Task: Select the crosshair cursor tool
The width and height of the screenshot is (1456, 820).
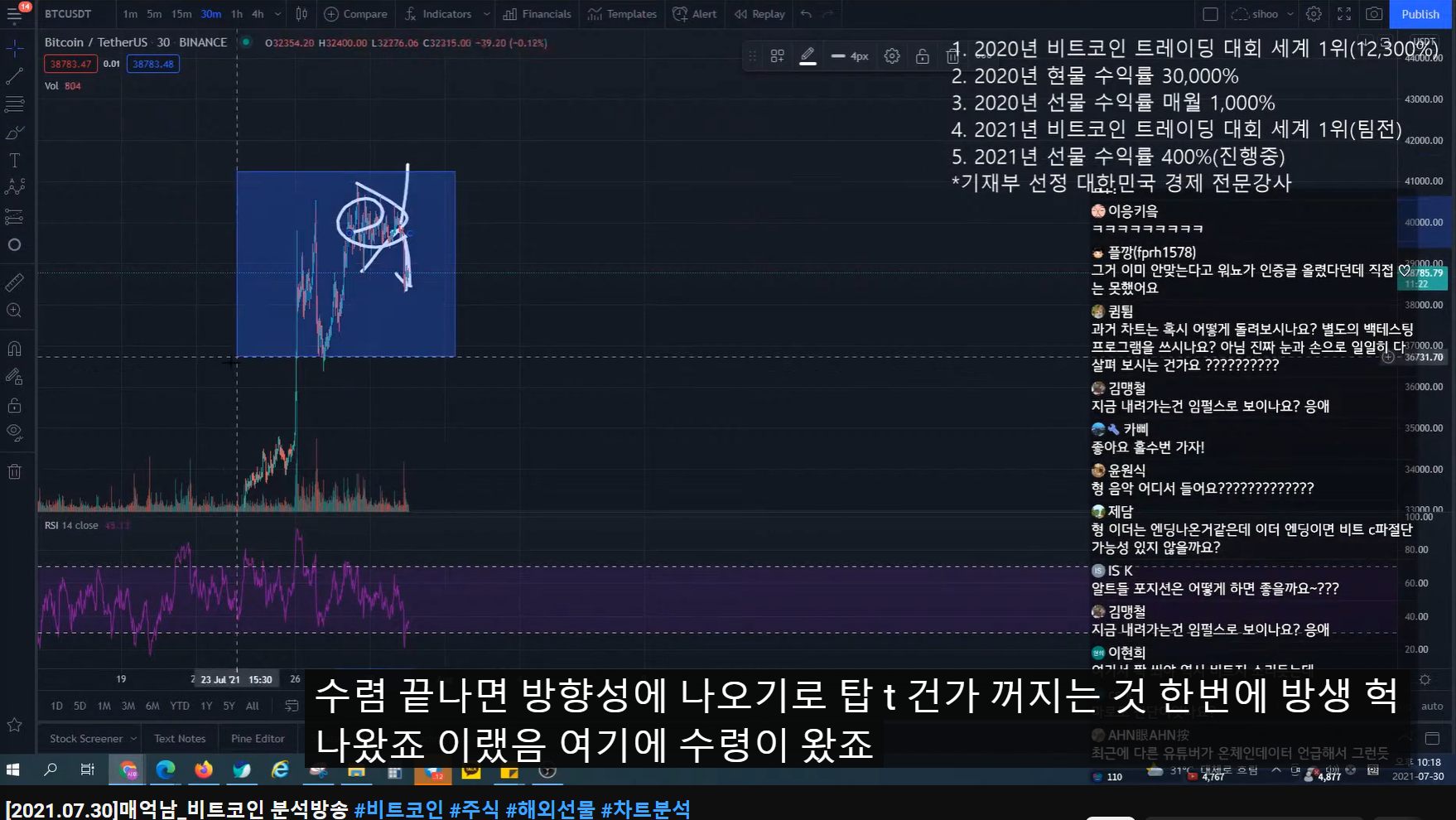Action: pyautogui.click(x=15, y=49)
